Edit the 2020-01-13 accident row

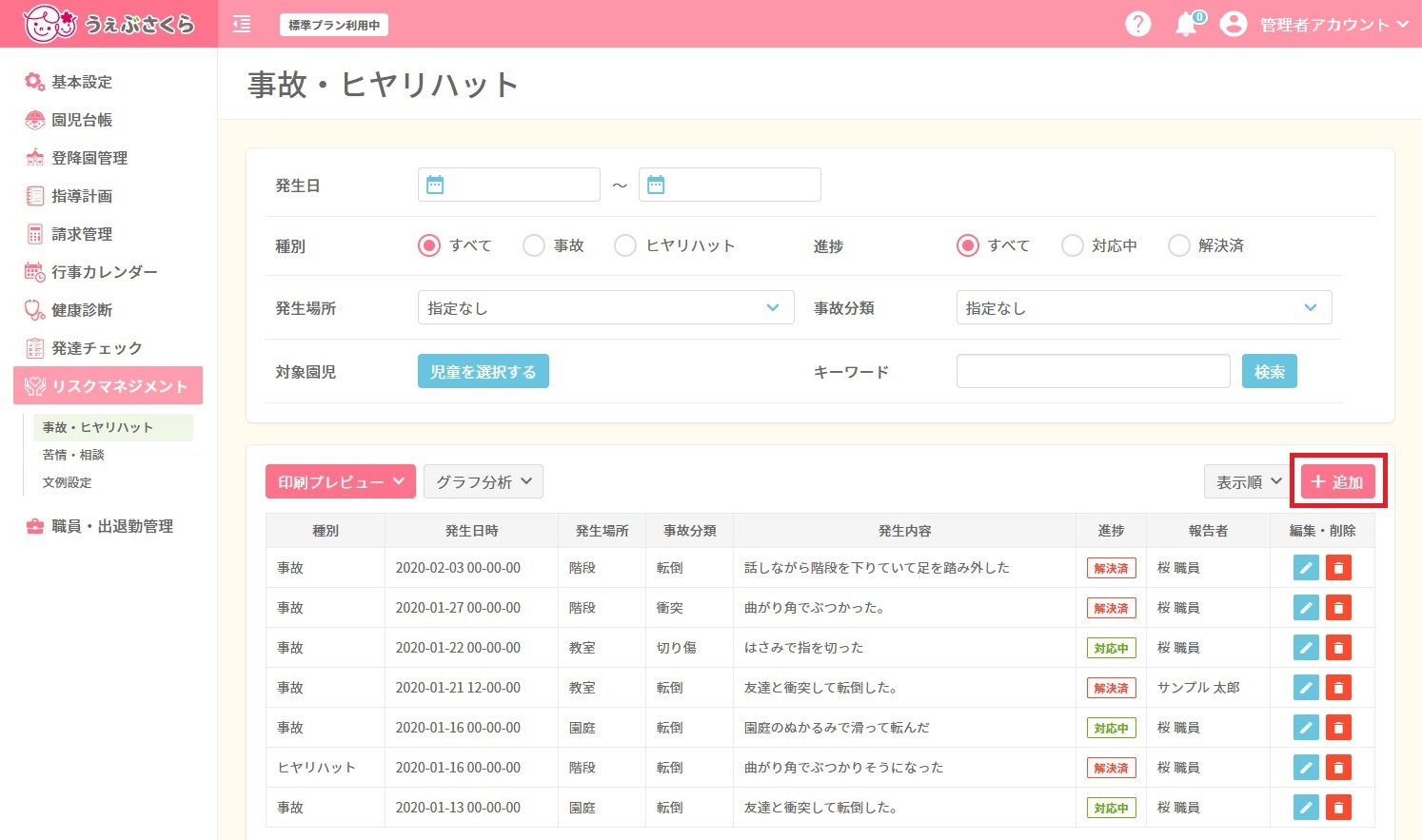point(1306,808)
